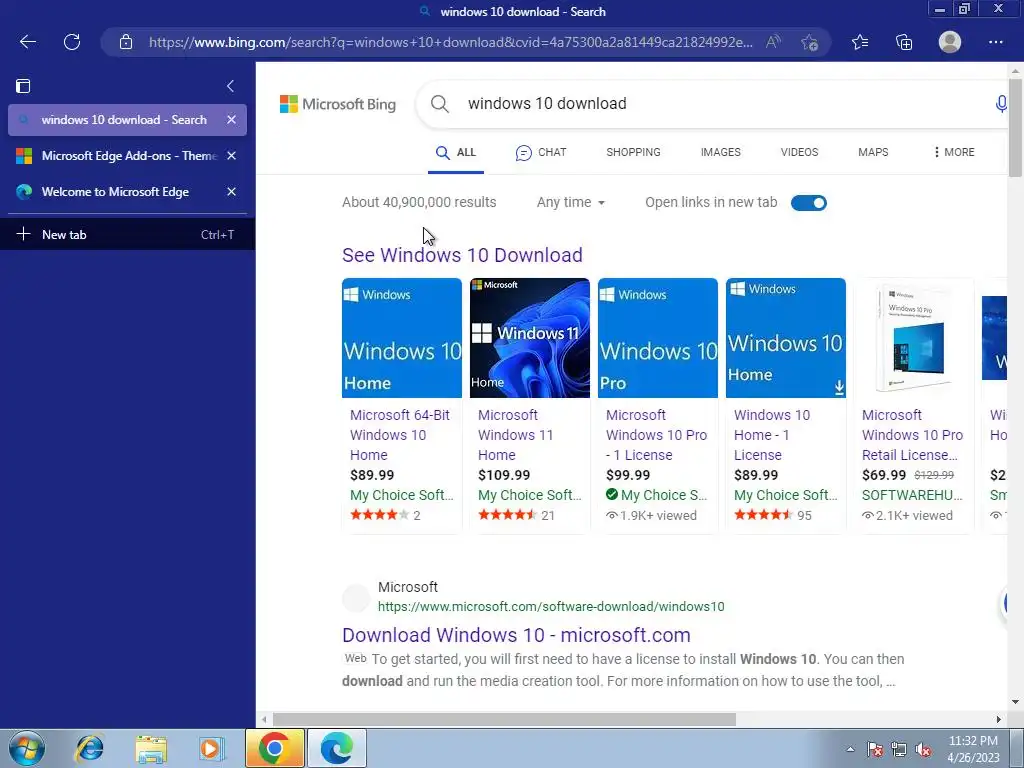Show hidden system tray icons
Image resolution: width=1024 pixels, height=768 pixels.
coord(850,749)
